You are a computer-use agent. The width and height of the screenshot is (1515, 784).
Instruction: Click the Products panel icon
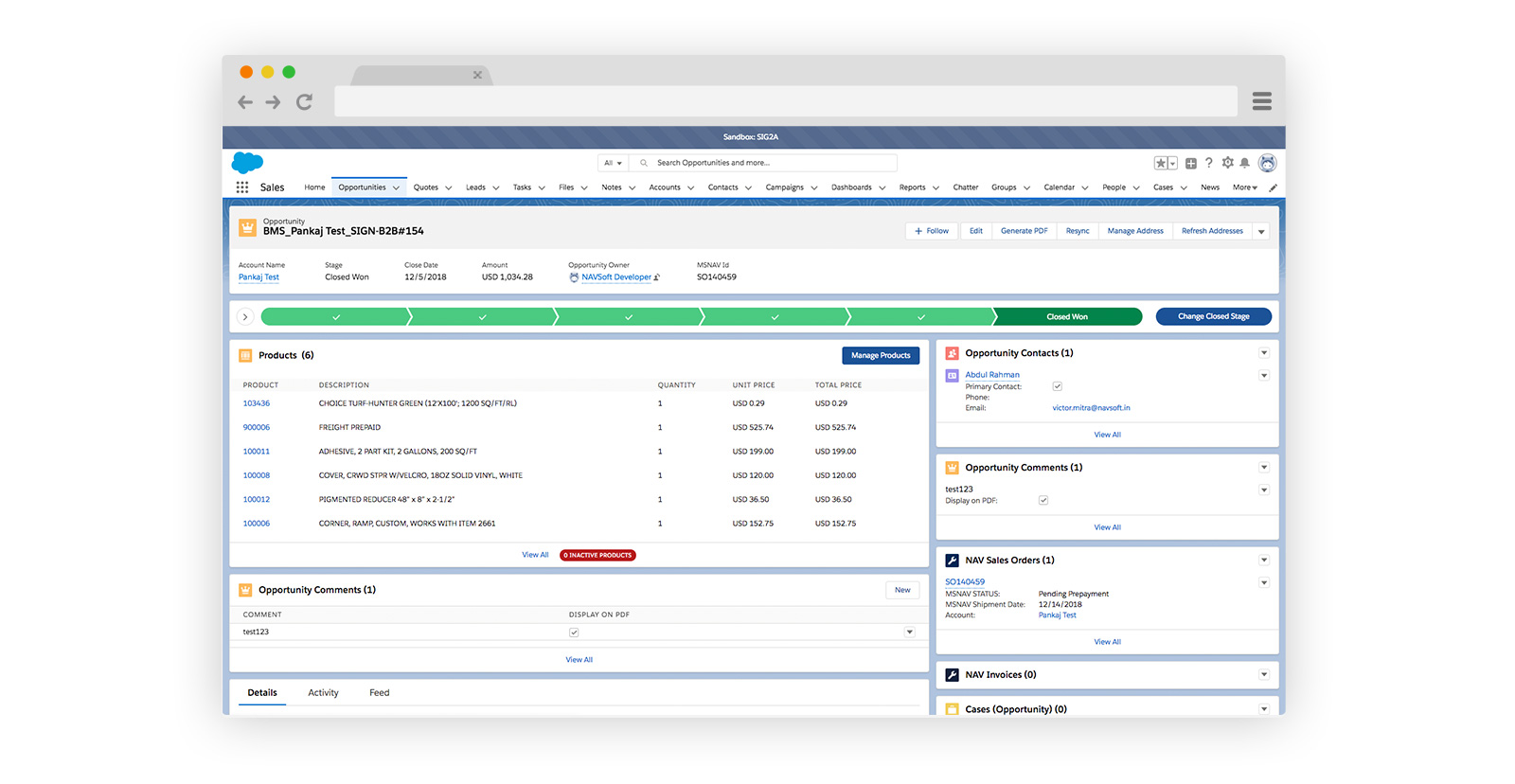(245, 355)
